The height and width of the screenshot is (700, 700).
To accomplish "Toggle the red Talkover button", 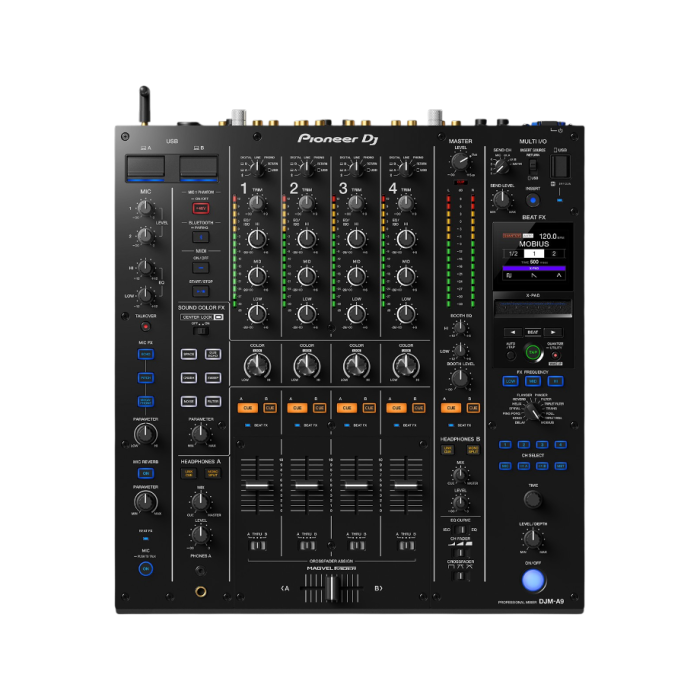I will tap(145, 326).
